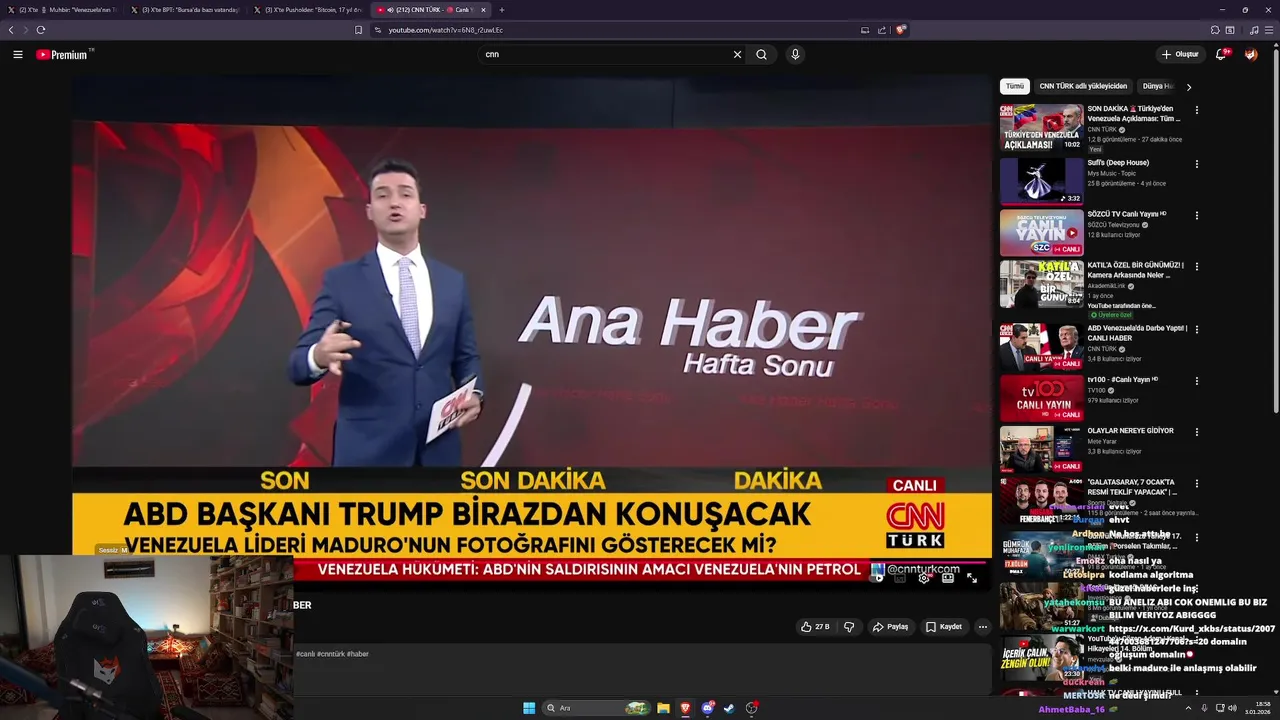The height and width of the screenshot is (720, 1280).
Task: Click the Oluştur create button
Action: [x=1180, y=54]
